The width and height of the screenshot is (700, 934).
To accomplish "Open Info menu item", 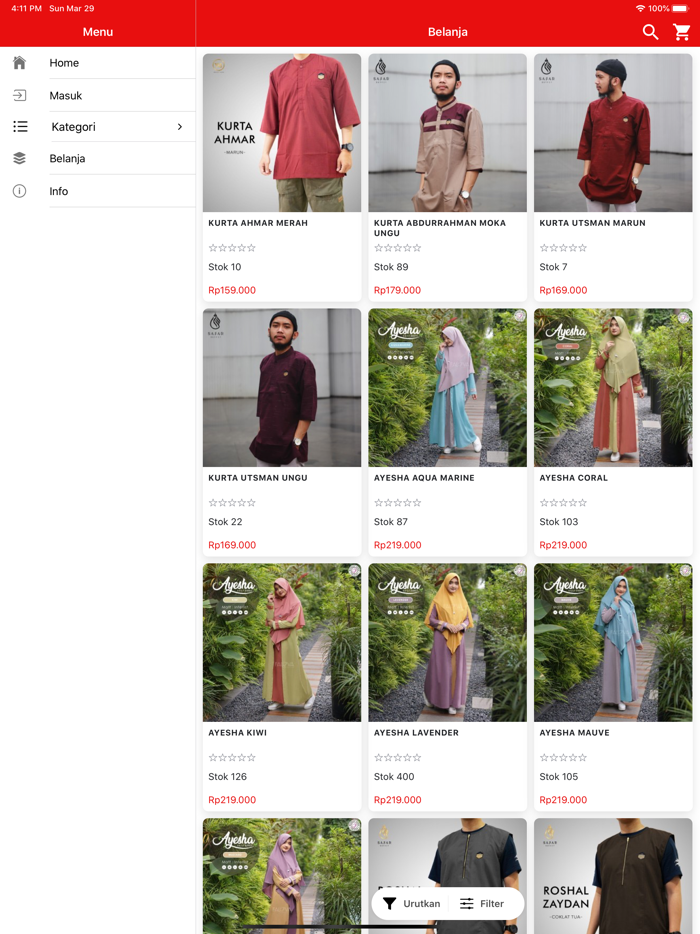I will [98, 191].
